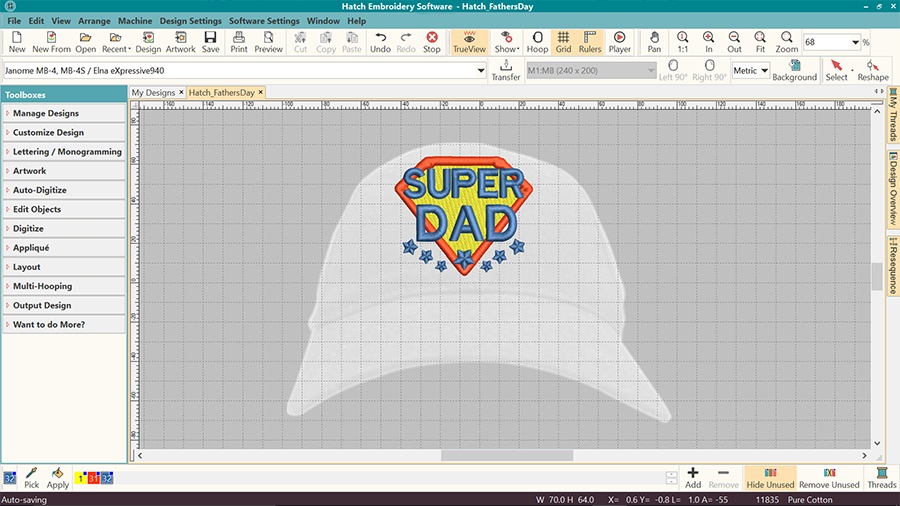Viewport: 900px width, 506px height.
Task: Open the Metric units dropdown
Action: click(750, 71)
